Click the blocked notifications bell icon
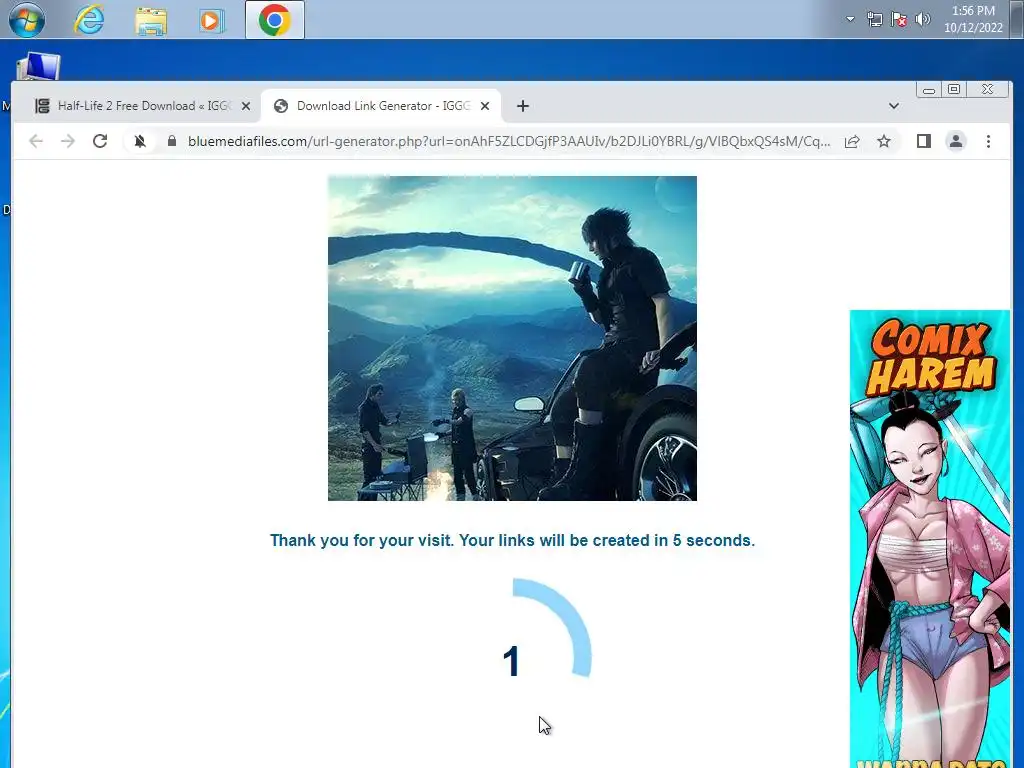Image resolution: width=1024 pixels, height=768 pixels. point(140,141)
